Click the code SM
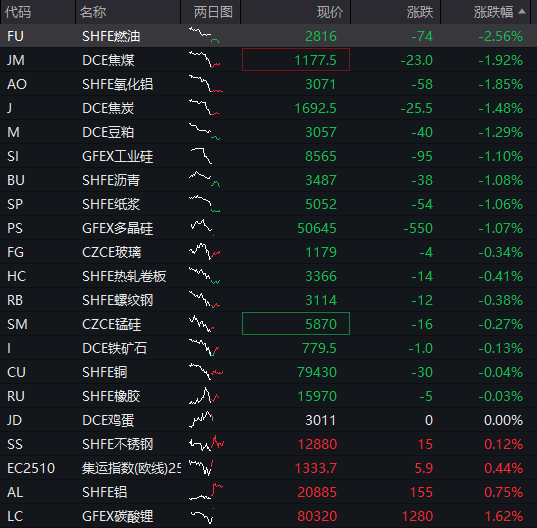The image size is (537, 528). coord(17,324)
